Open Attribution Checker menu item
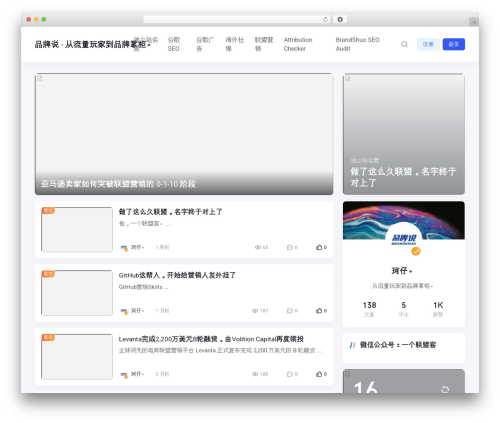The height and width of the screenshot is (423, 500). (298, 44)
